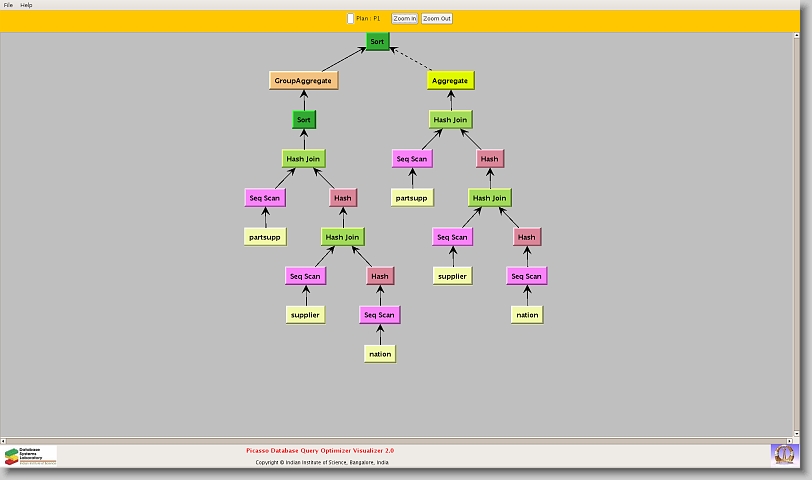Click the Seq Scan node above right supplier
This screenshot has width=812, height=480.
[452, 237]
